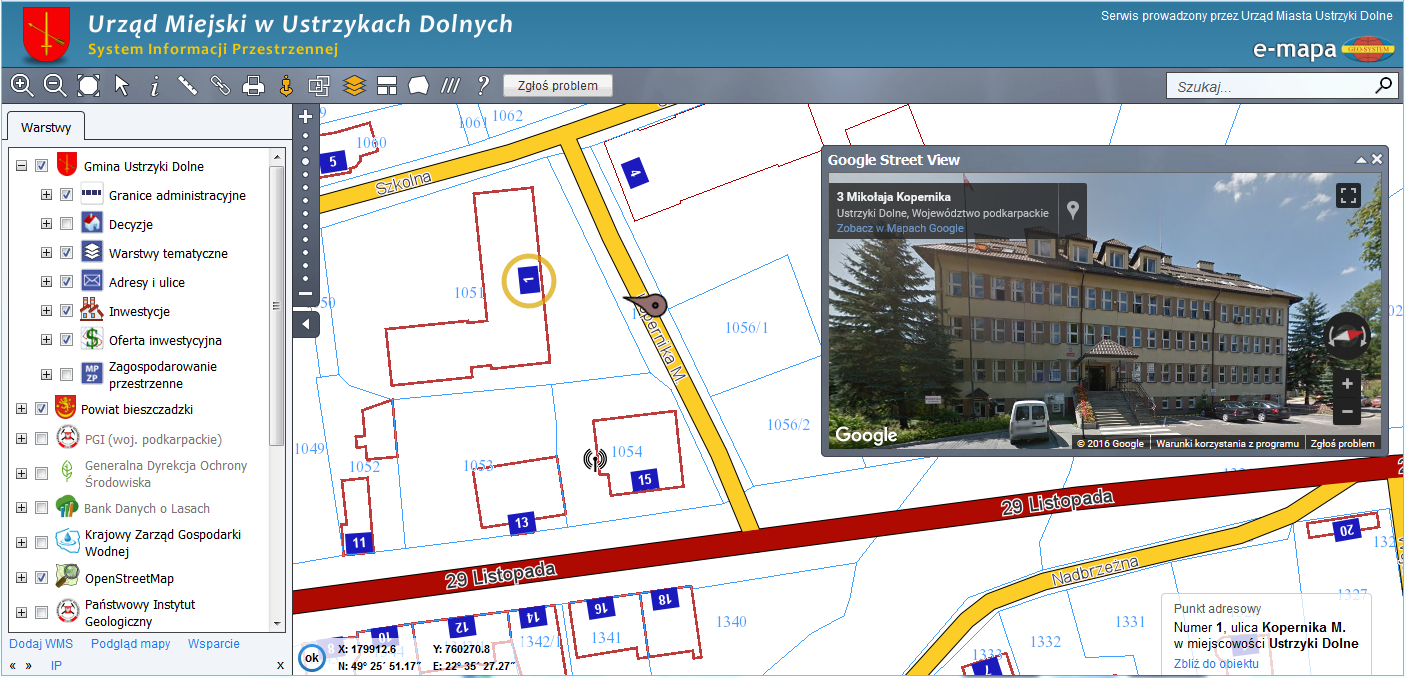Expand the OpenStreetMap tree node
The width and height of the screenshot is (1406, 678).
click(x=21, y=578)
